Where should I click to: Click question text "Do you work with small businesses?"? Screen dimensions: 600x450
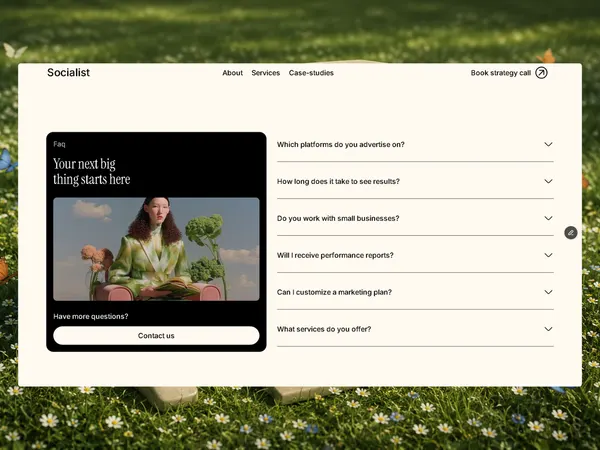click(338, 218)
